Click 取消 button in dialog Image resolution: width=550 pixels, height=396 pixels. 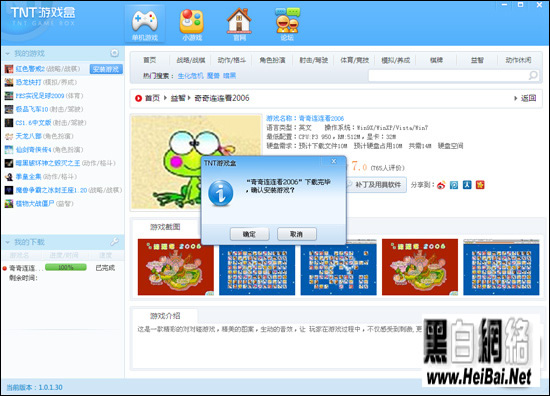point(296,234)
